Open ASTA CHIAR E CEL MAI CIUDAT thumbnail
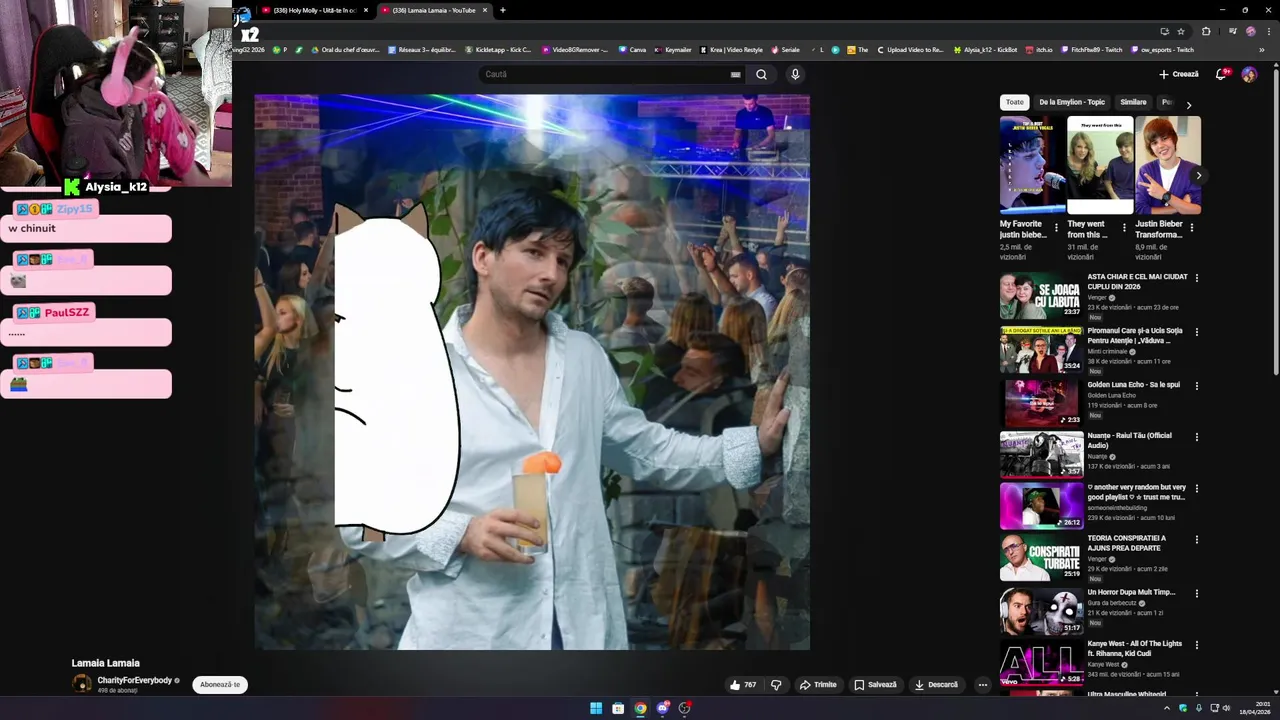 (1041, 295)
